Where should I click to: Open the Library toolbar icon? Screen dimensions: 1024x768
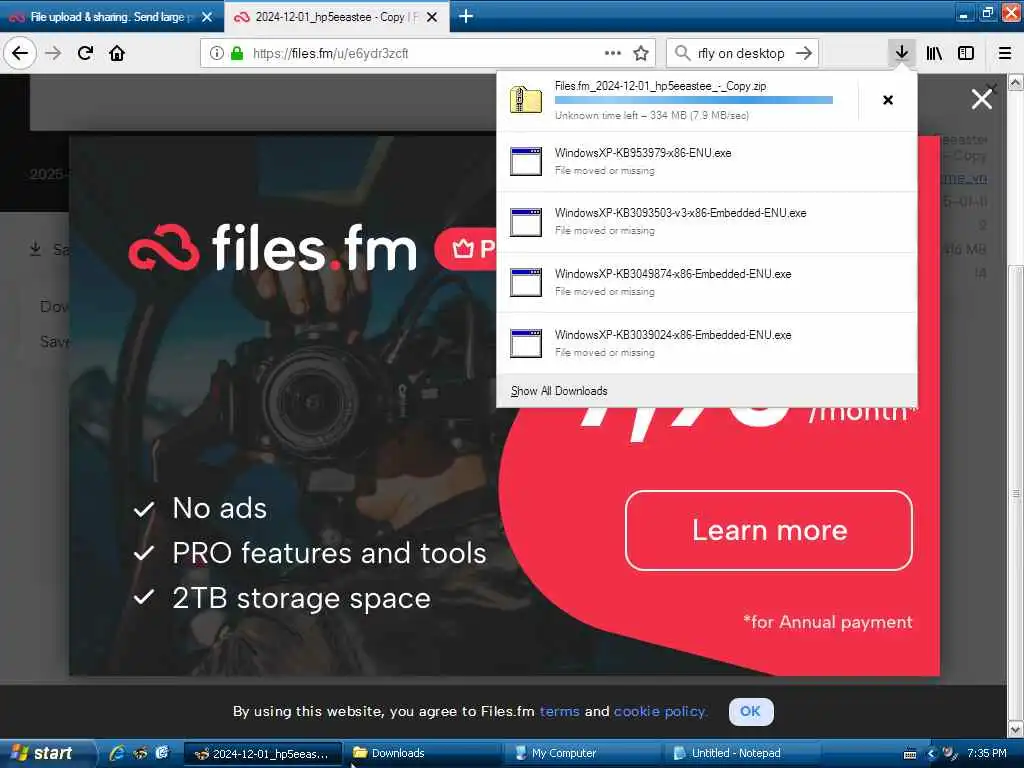click(x=935, y=53)
